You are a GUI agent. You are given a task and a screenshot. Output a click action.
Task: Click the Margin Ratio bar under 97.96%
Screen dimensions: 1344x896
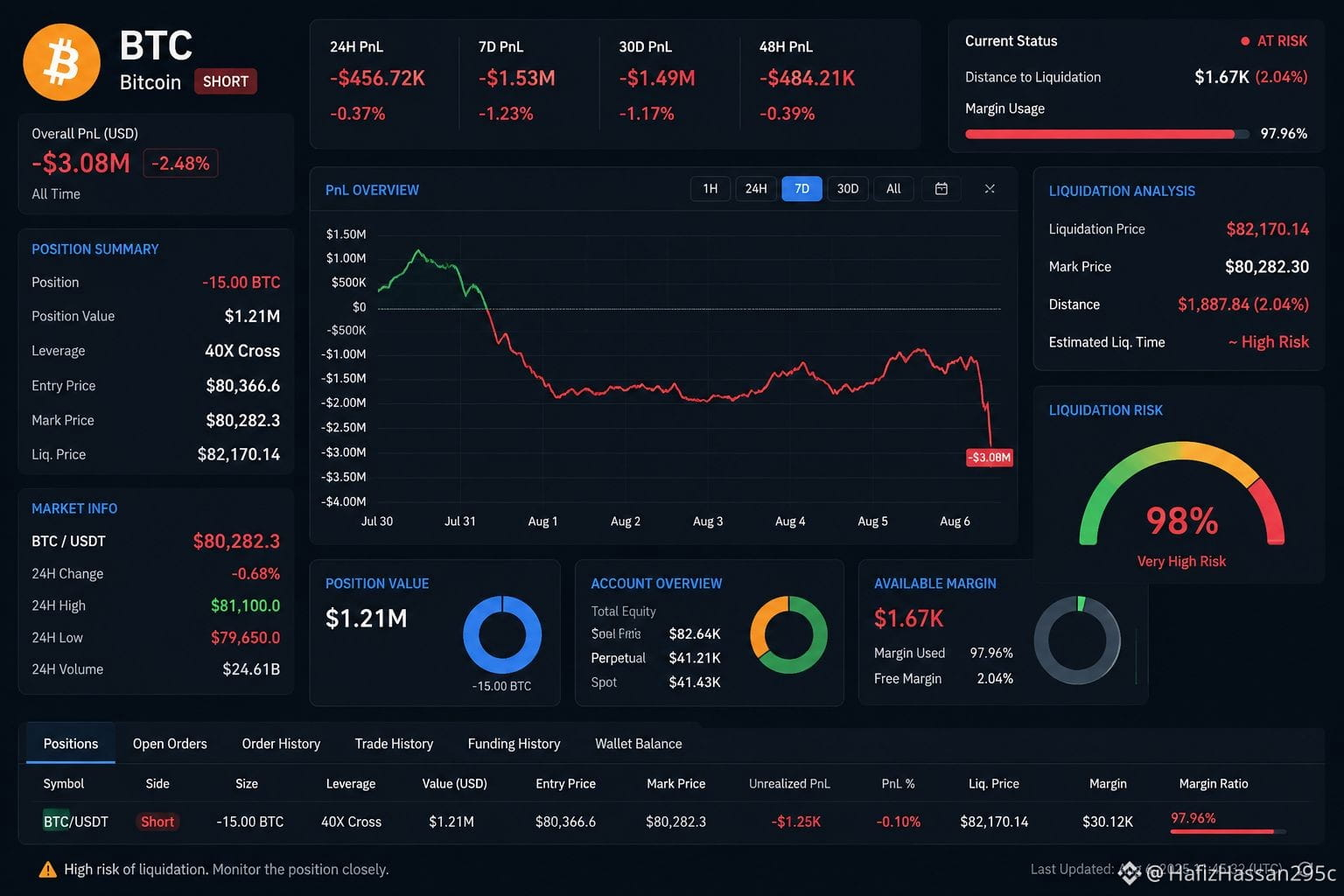pos(1228,831)
